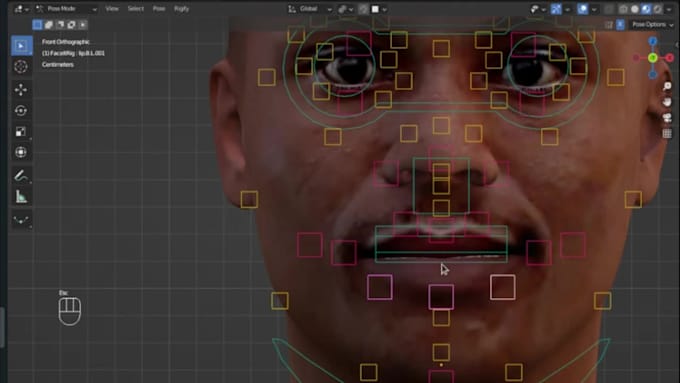Open the gizmo settings dropdown arrow
This screenshot has height=383, width=680.
point(568,9)
